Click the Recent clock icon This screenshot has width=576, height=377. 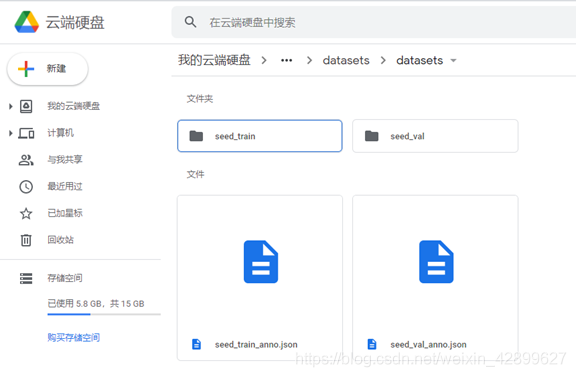tap(26, 187)
